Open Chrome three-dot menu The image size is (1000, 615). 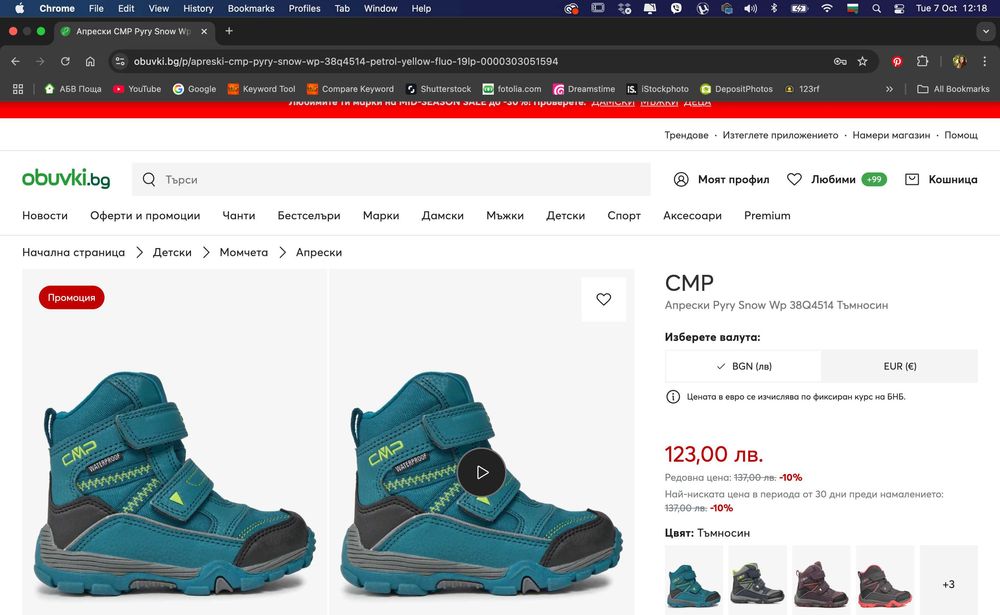(984, 61)
